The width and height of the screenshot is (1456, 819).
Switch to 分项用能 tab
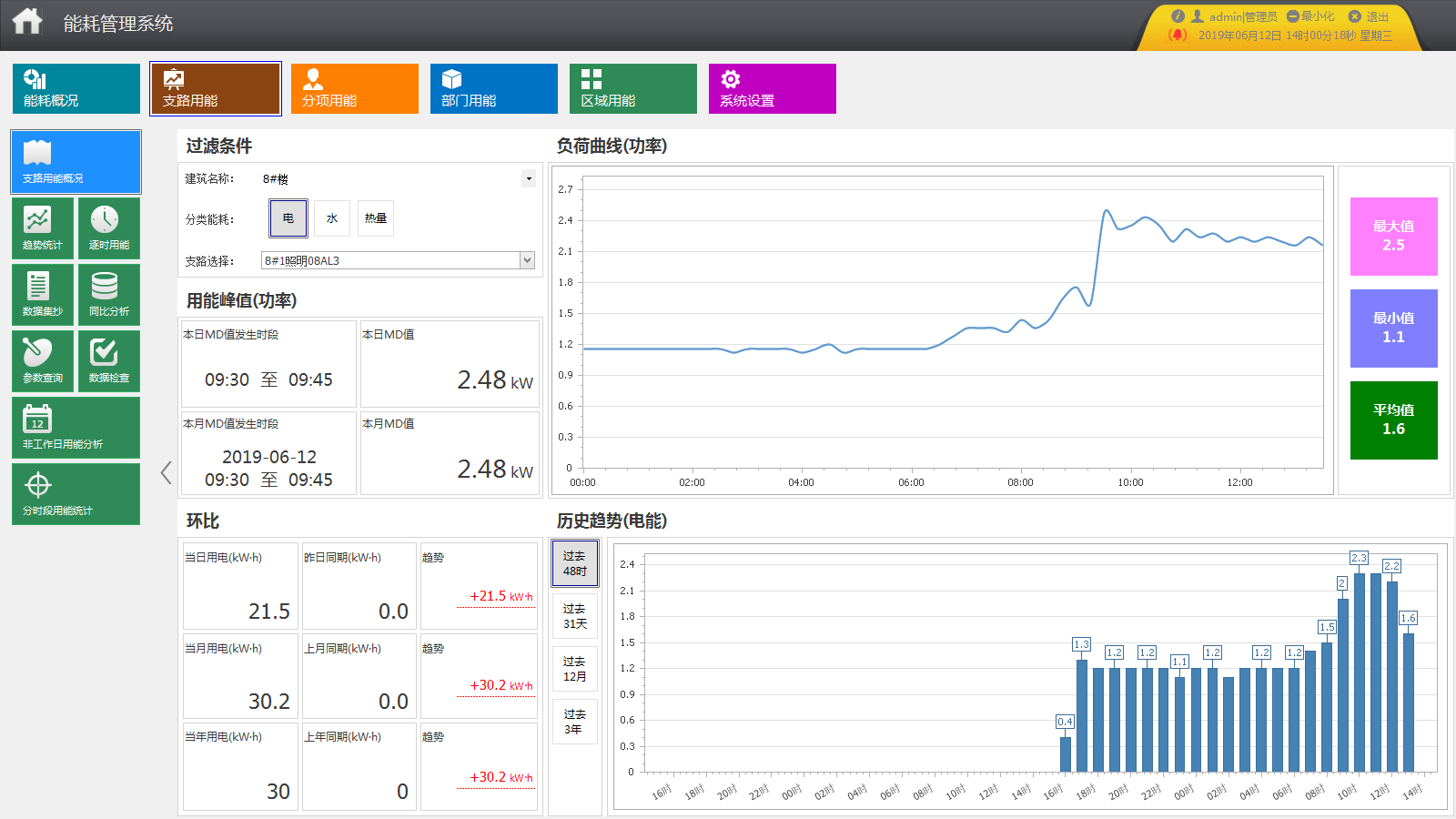[354, 88]
